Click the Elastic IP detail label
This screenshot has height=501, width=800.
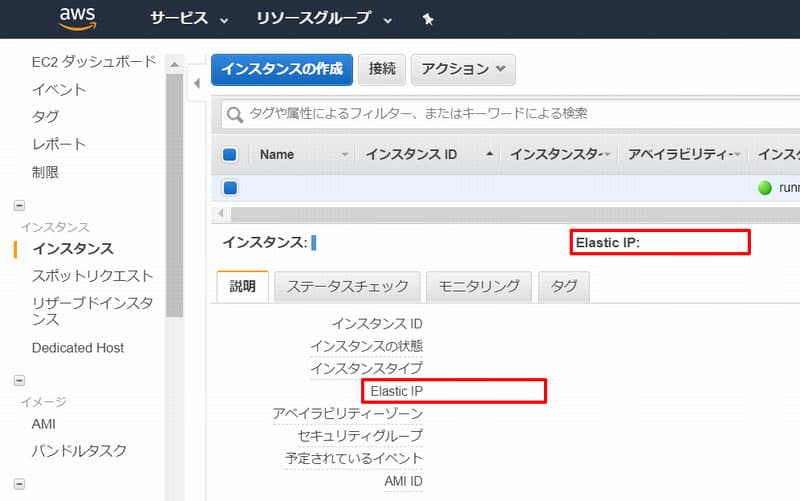[396, 391]
